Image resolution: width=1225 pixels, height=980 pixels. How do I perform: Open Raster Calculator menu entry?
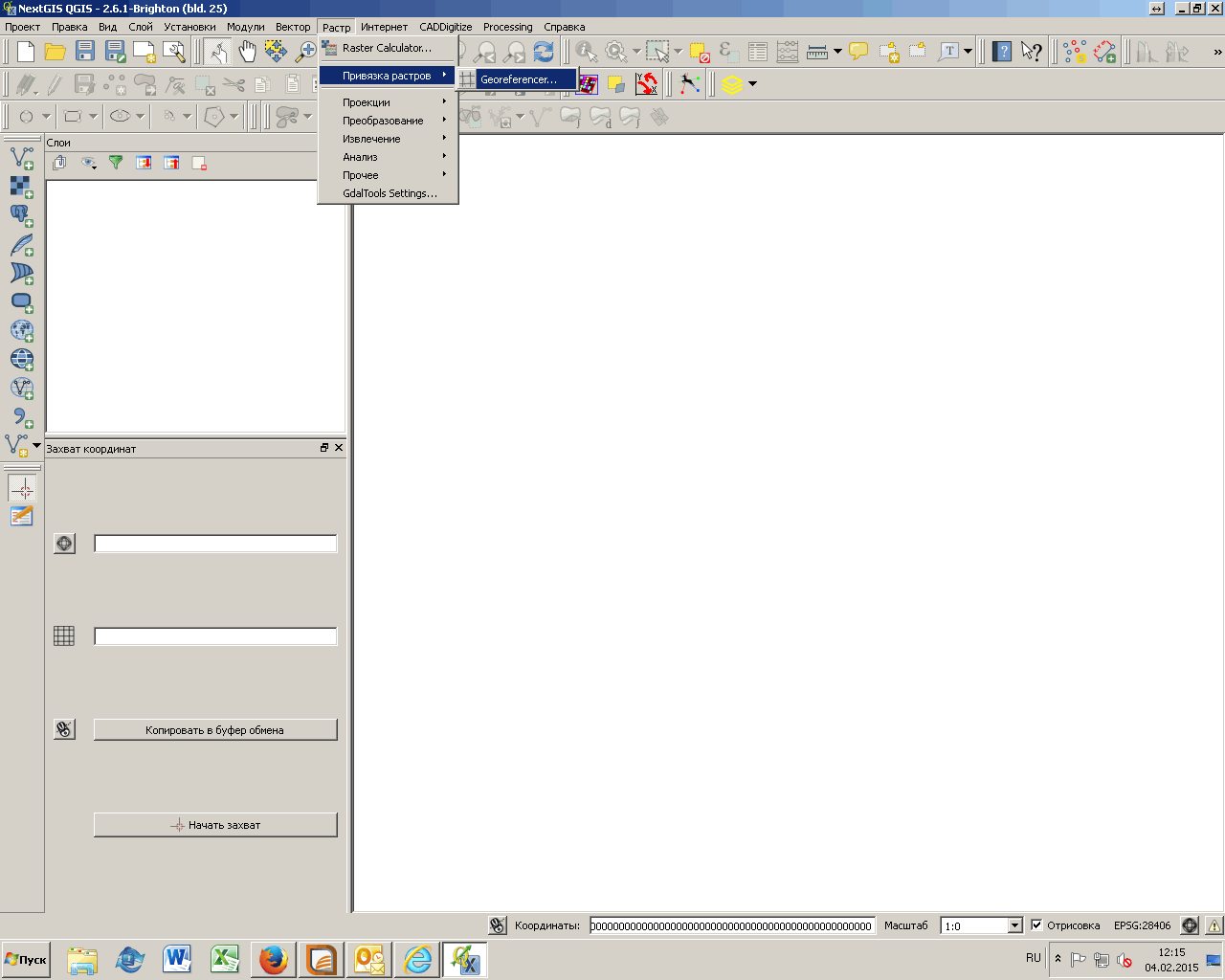[x=387, y=48]
